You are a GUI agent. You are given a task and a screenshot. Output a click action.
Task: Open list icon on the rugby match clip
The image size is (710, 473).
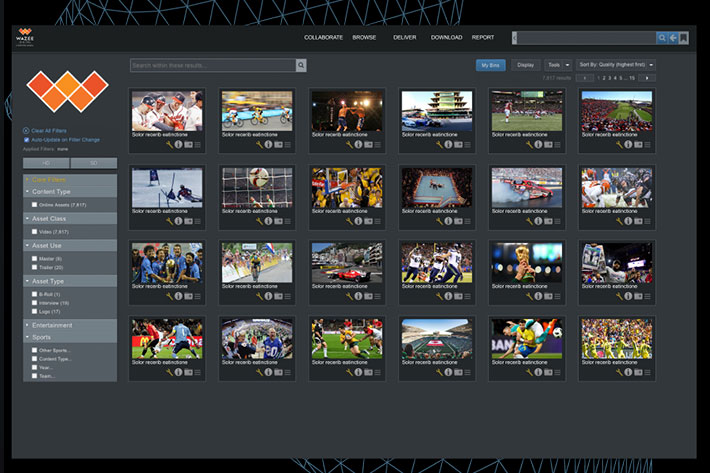[378, 372]
